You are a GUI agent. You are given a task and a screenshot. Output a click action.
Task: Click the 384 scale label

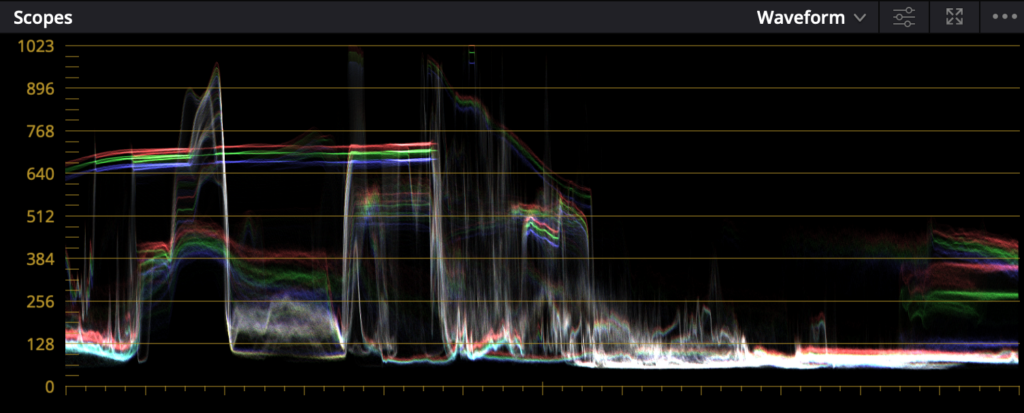40,259
